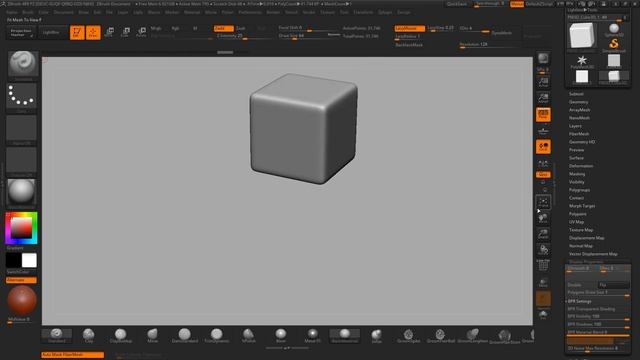
Task: Select the DamStandard brush
Action: (x=184, y=336)
